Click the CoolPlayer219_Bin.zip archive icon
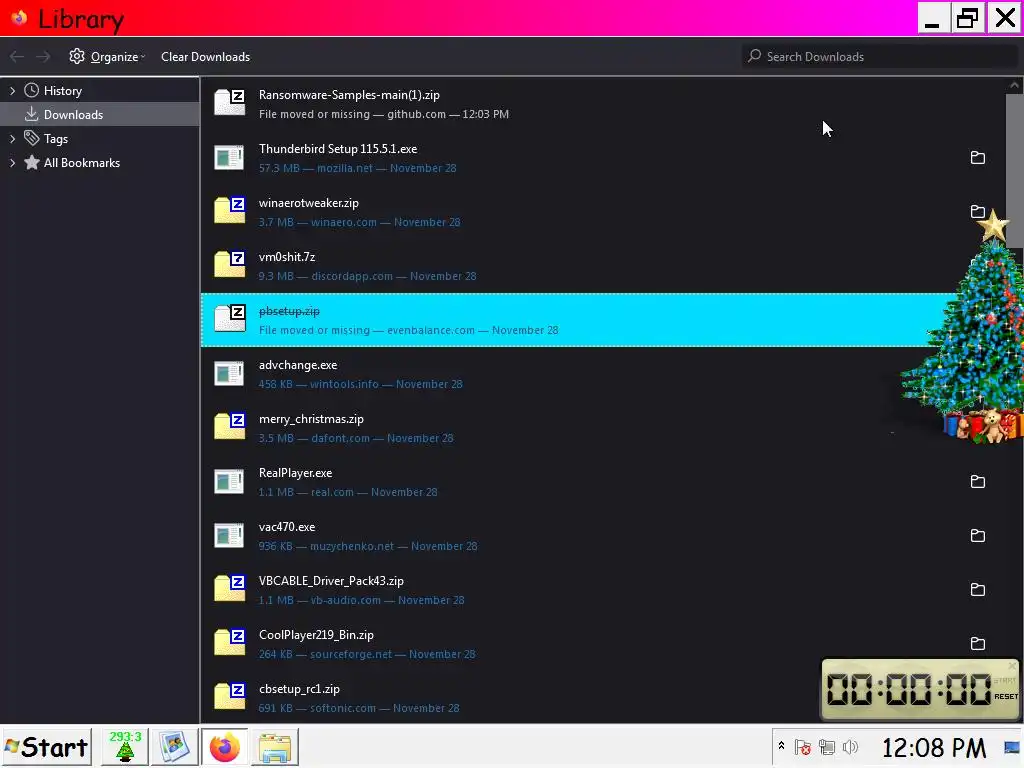Viewport: 1024px width, 768px height. coord(230,643)
